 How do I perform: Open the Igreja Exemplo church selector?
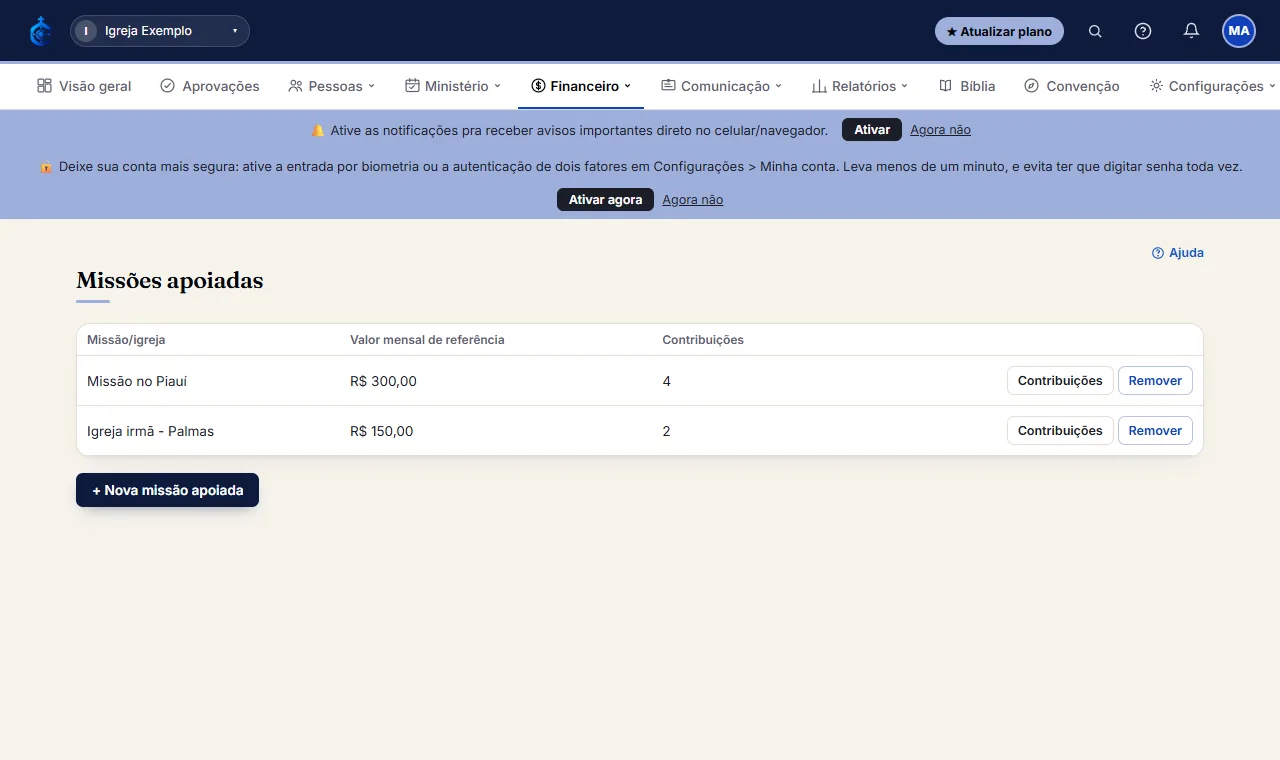[160, 31]
